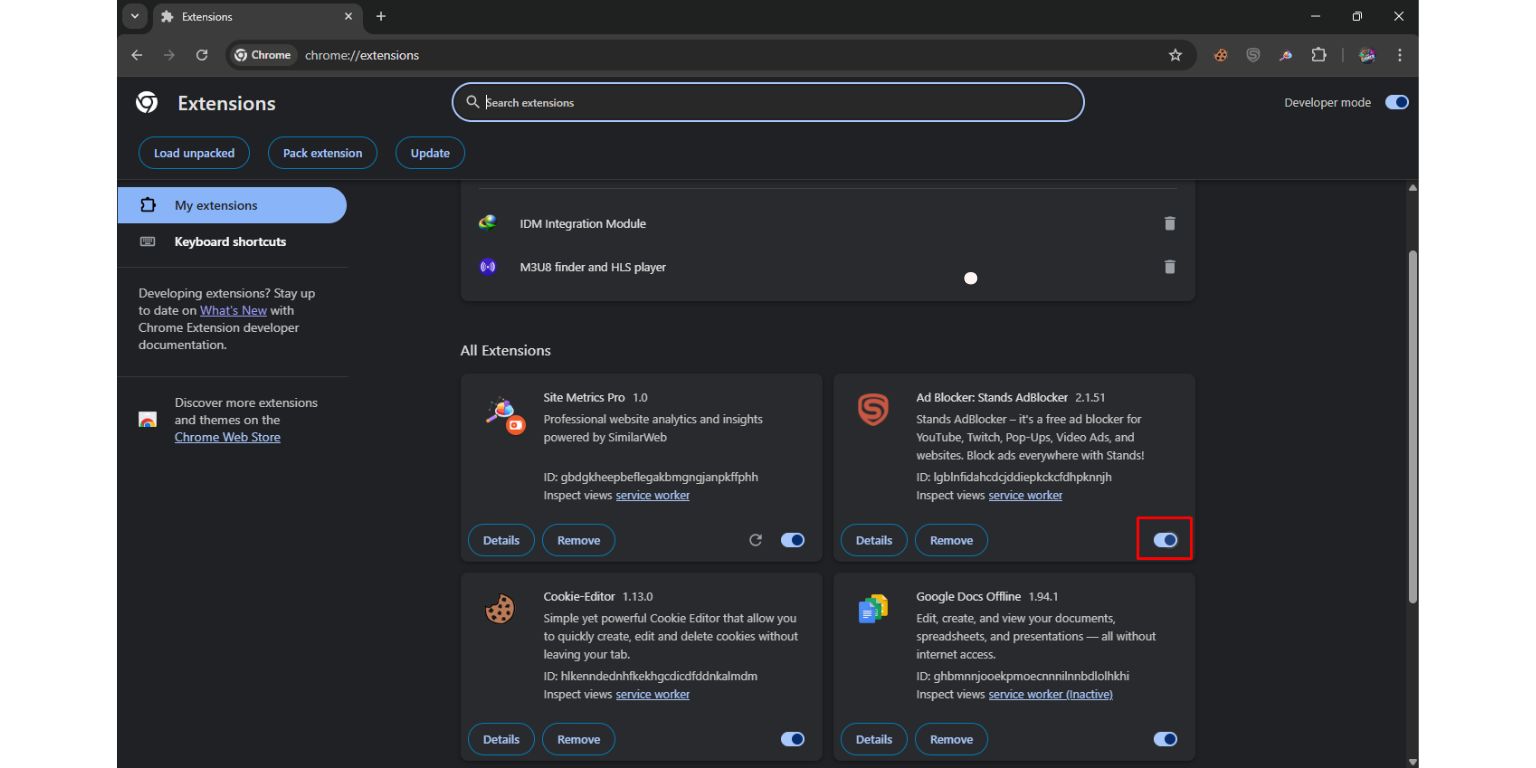The width and height of the screenshot is (1536, 768).
Task: Remove Cookie-Editor extension
Action: tap(578, 739)
